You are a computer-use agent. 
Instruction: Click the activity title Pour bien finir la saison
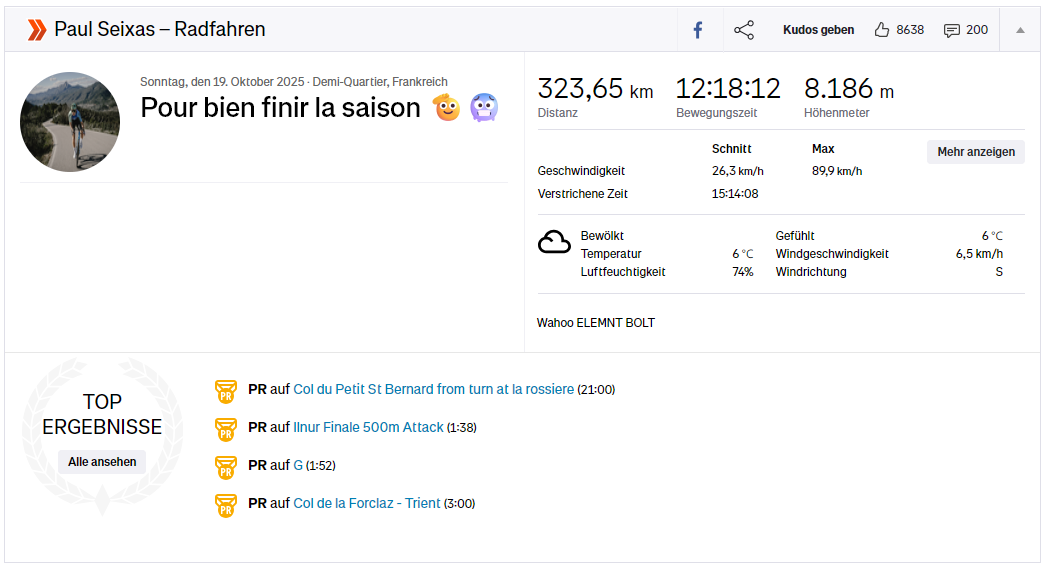coord(280,108)
